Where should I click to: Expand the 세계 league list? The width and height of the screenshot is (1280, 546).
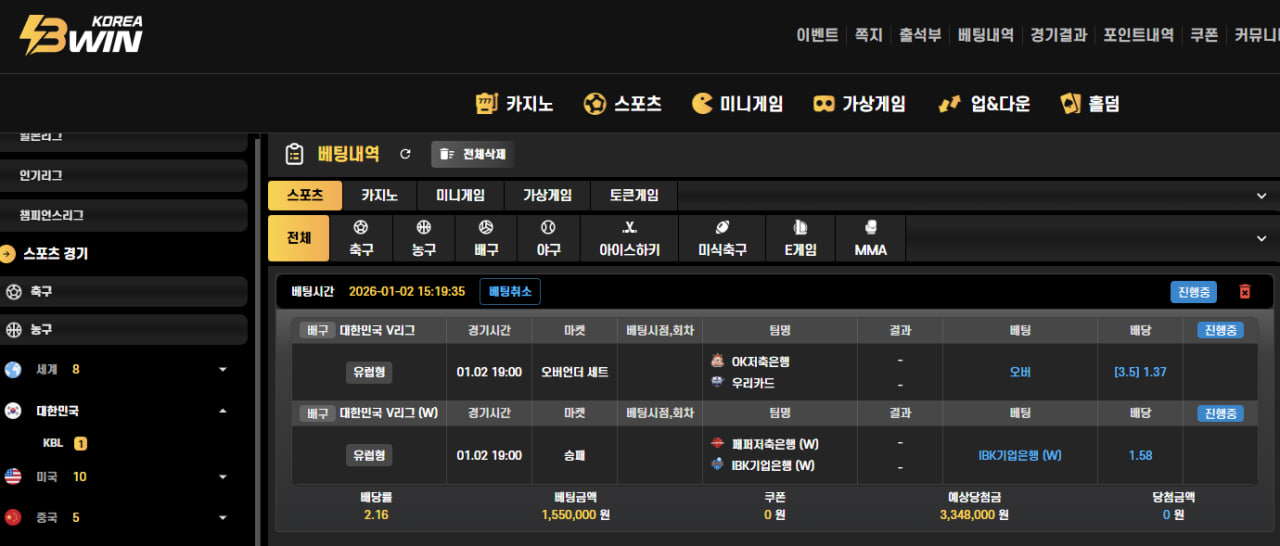(222, 370)
